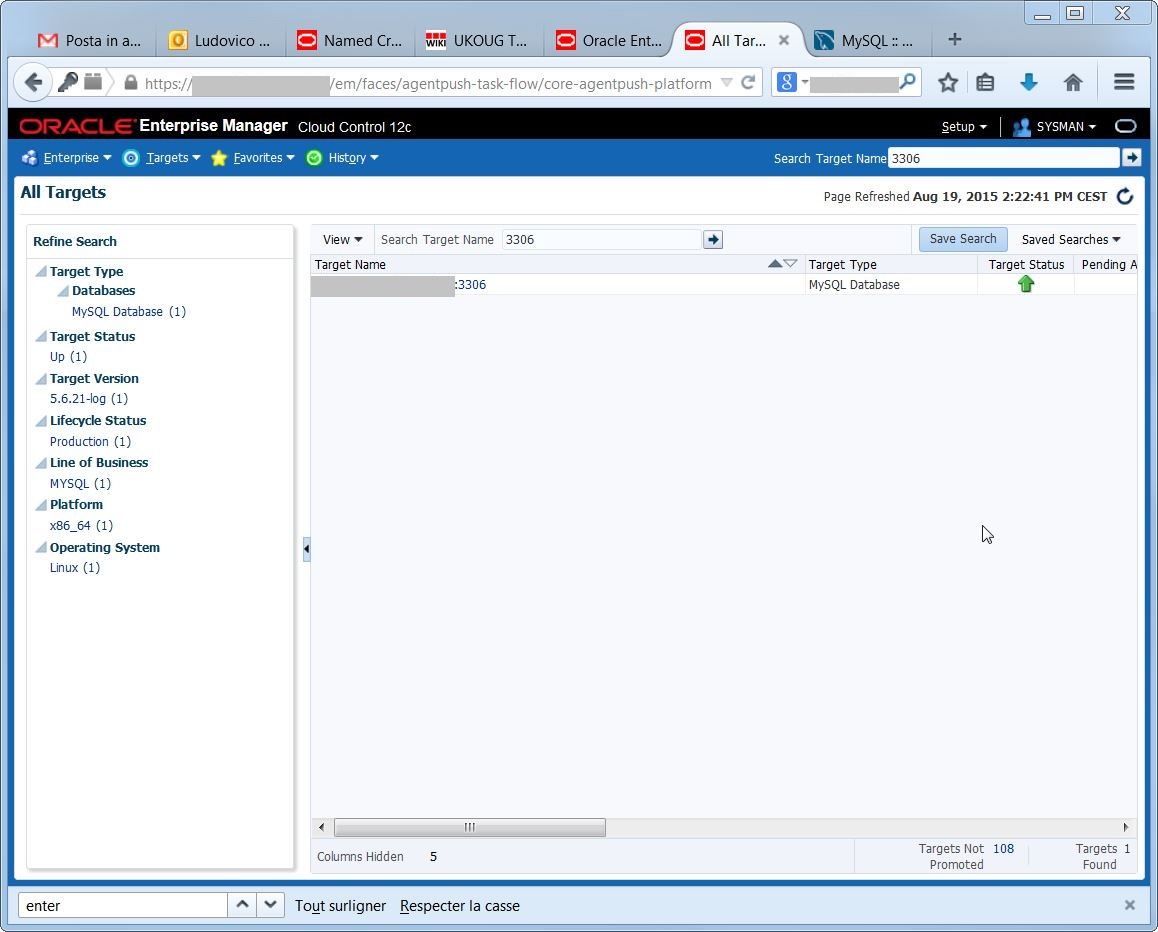
Task: Collapse the Platform section
Action: coord(41,504)
